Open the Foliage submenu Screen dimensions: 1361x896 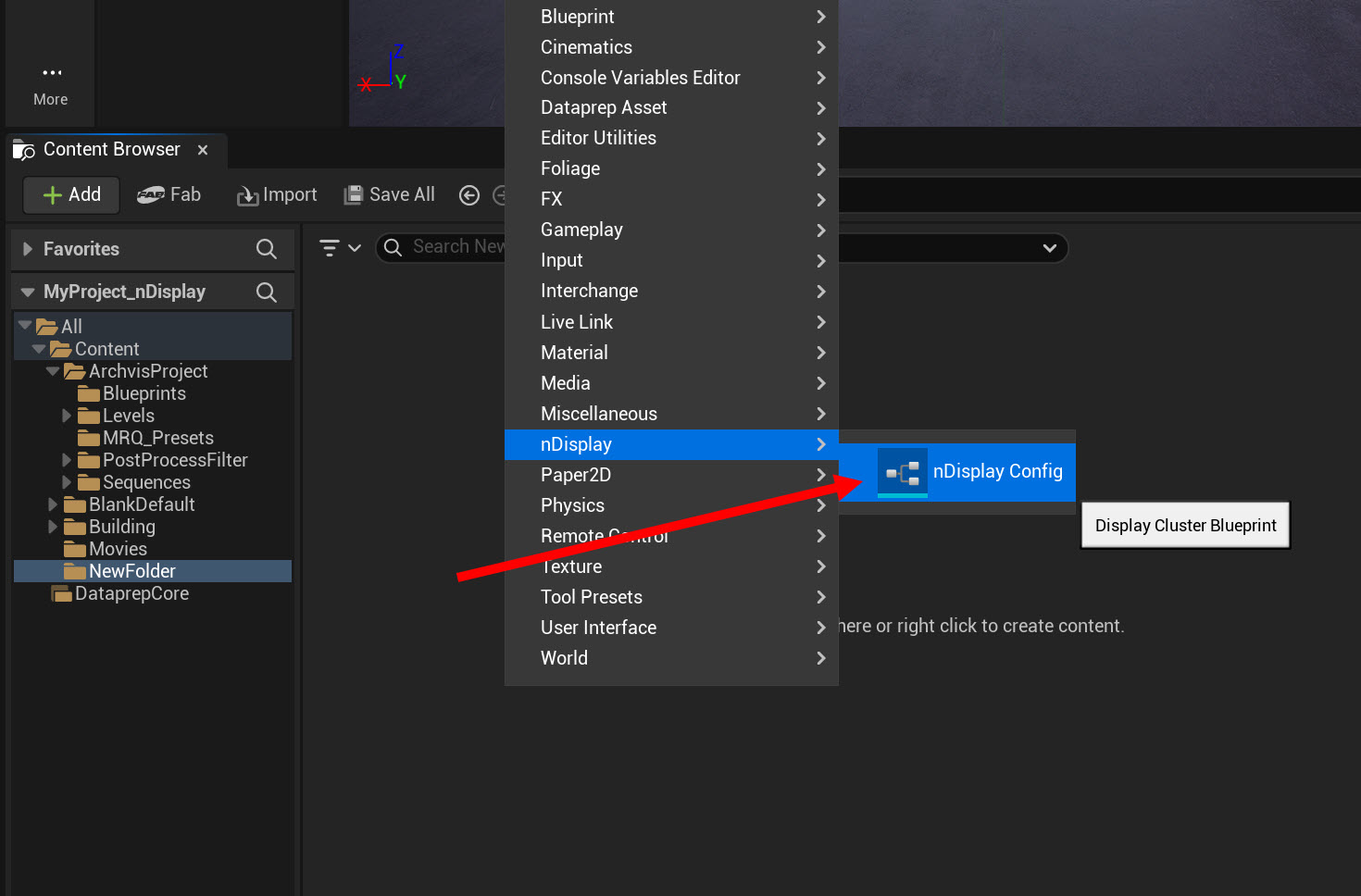[x=671, y=168]
